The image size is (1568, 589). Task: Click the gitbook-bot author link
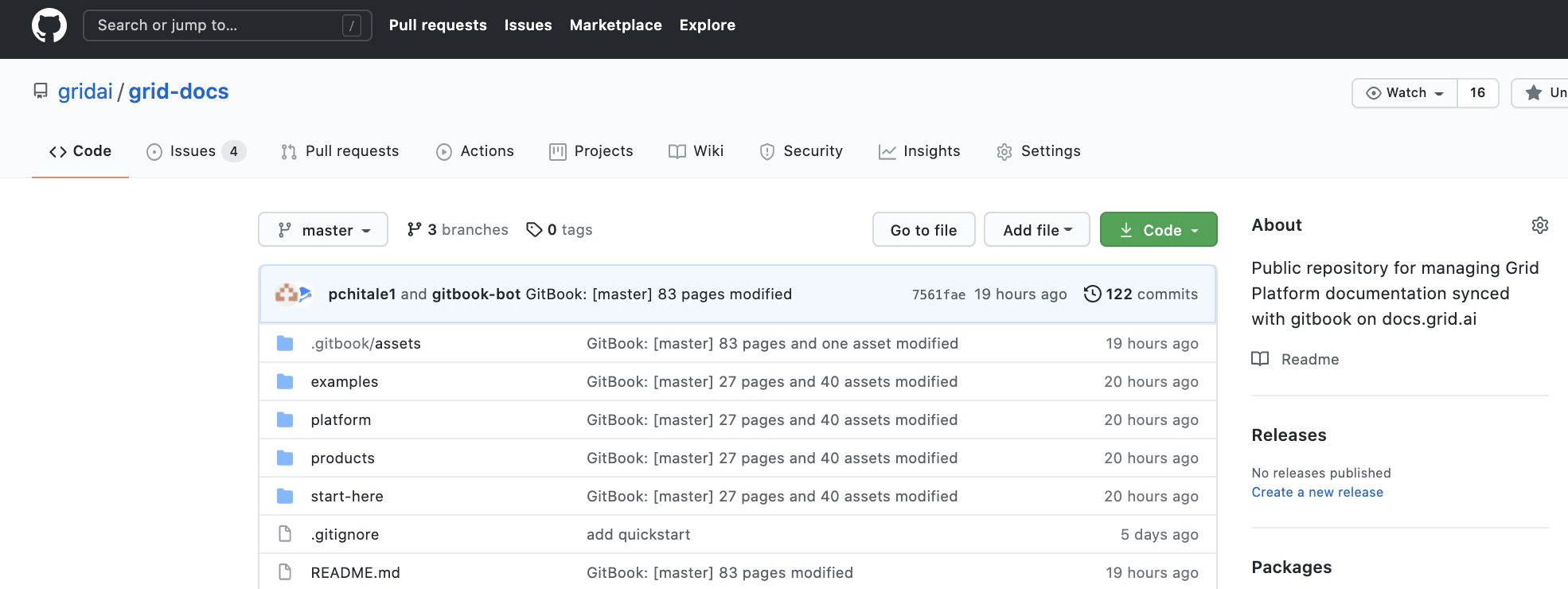(x=476, y=294)
